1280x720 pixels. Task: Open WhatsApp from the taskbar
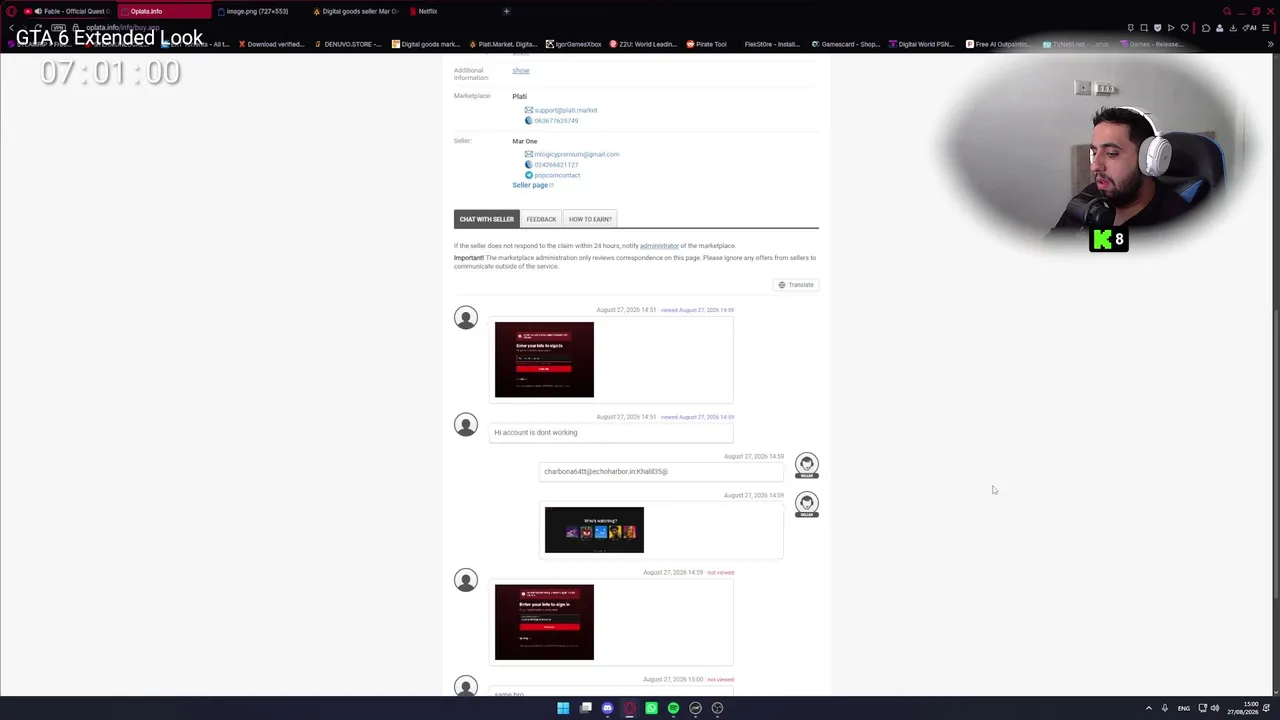click(x=651, y=708)
